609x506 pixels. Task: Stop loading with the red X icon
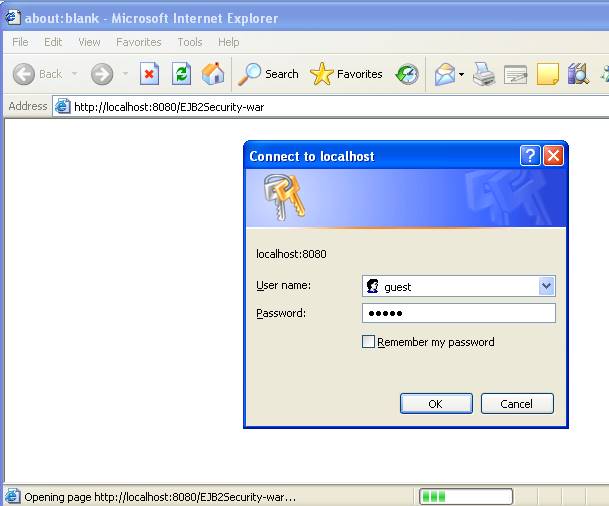pyautogui.click(x=149, y=74)
